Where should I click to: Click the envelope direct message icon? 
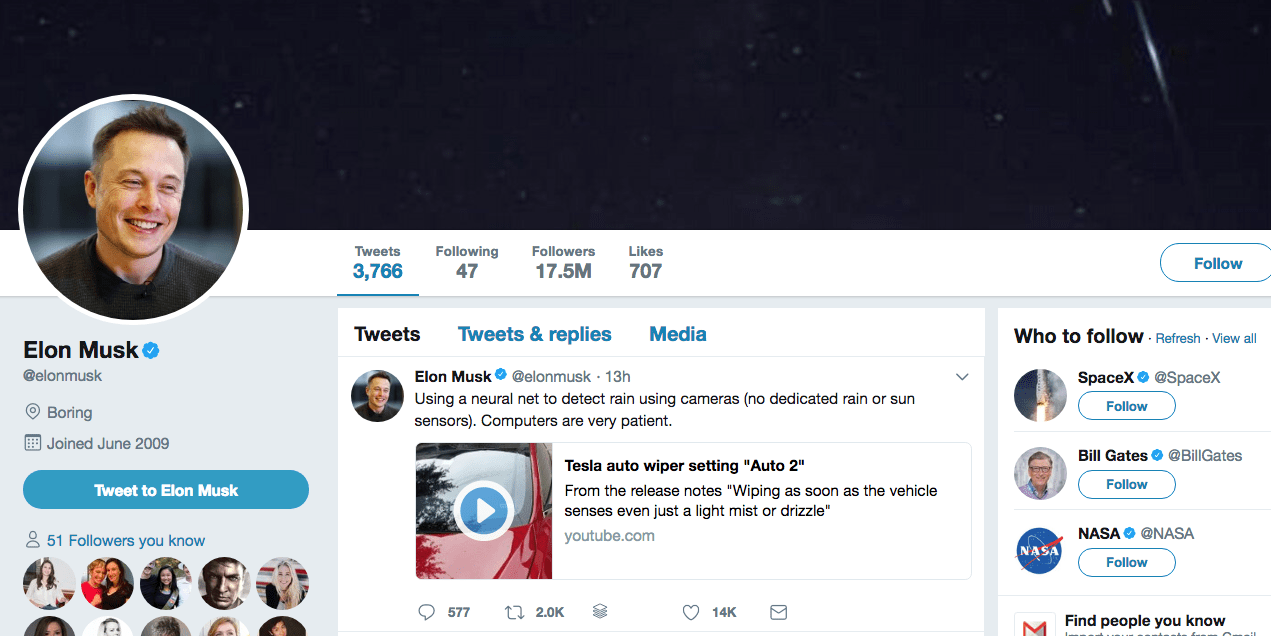[x=778, y=612]
